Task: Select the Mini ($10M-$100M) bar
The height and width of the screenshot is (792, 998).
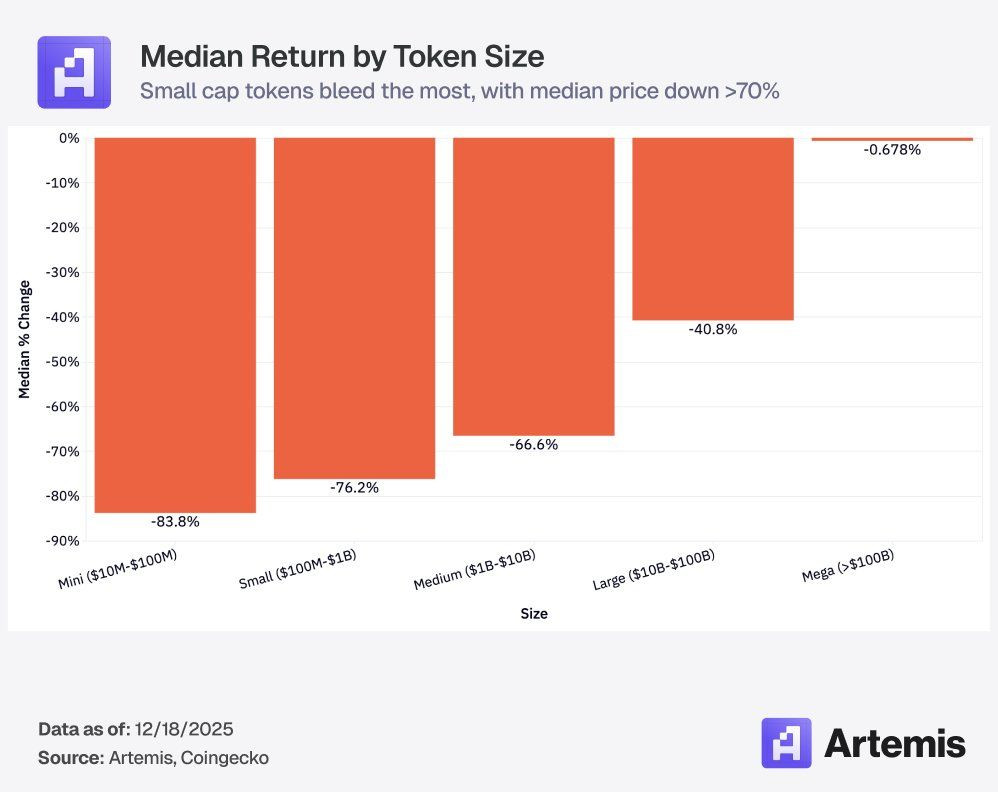Action: click(x=175, y=325)
